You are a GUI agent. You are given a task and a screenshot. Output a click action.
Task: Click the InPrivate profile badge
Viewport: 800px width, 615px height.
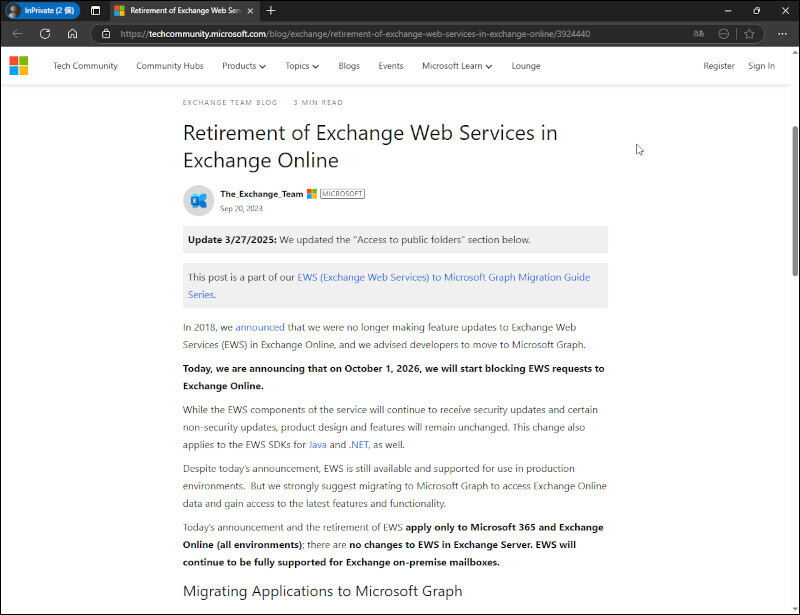[43, 10]
